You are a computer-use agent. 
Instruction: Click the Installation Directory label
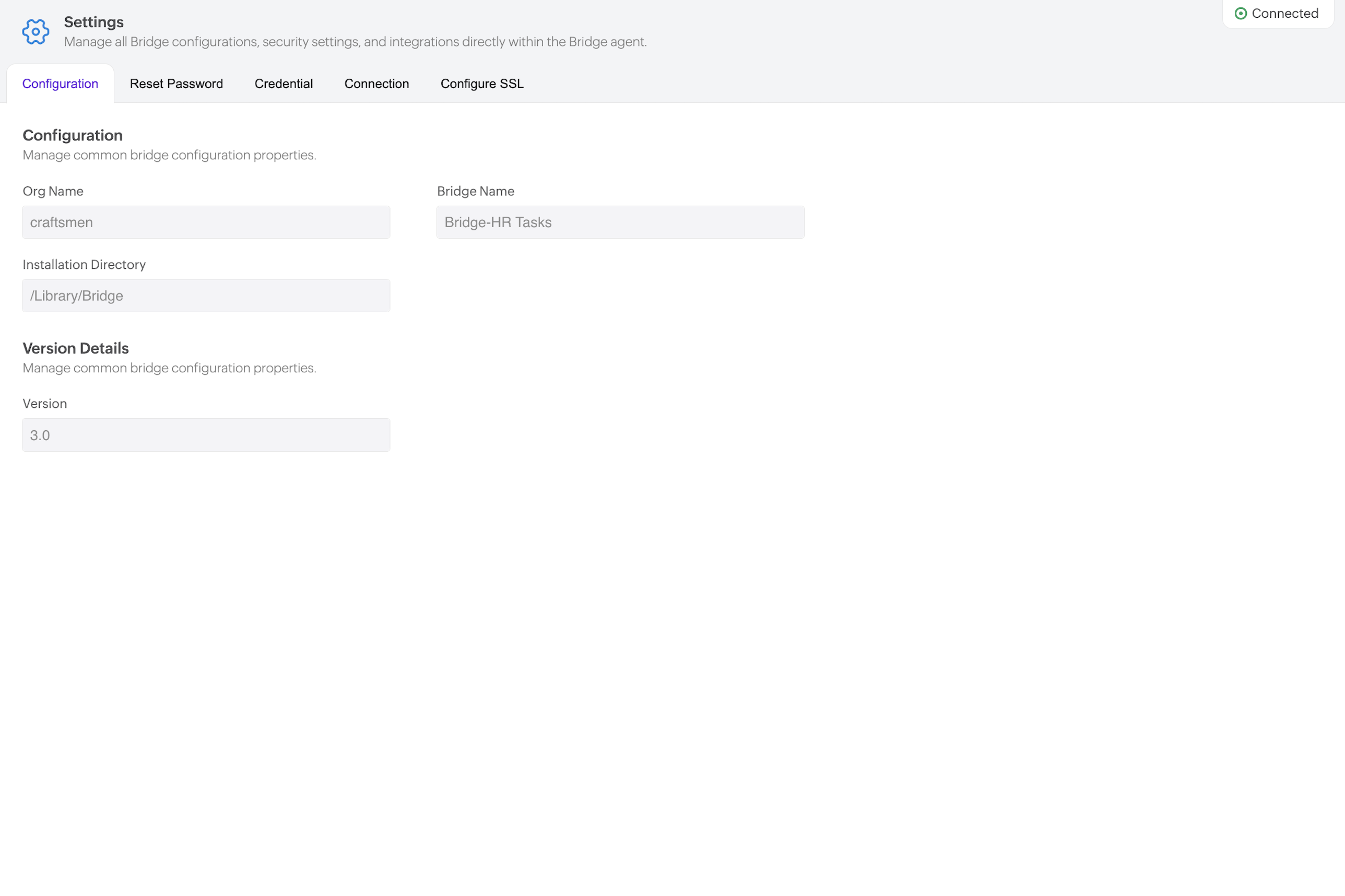84,265
